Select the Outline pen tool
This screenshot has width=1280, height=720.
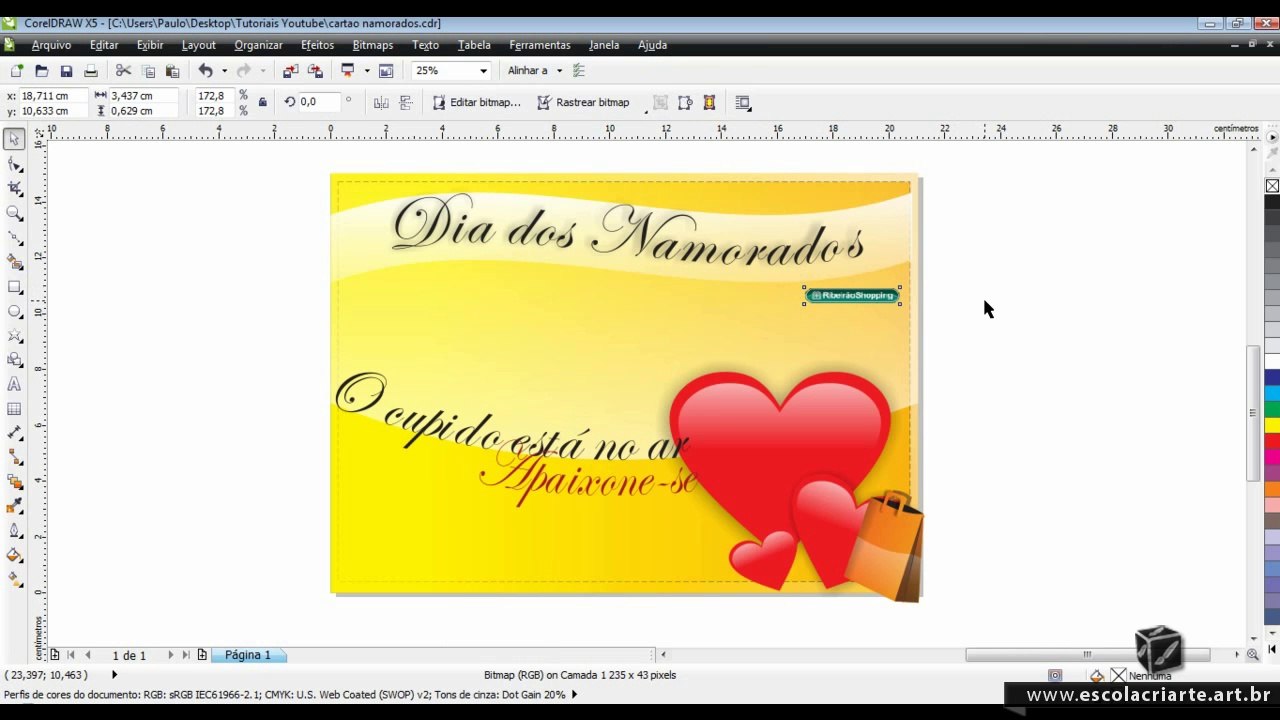(15, 531)
